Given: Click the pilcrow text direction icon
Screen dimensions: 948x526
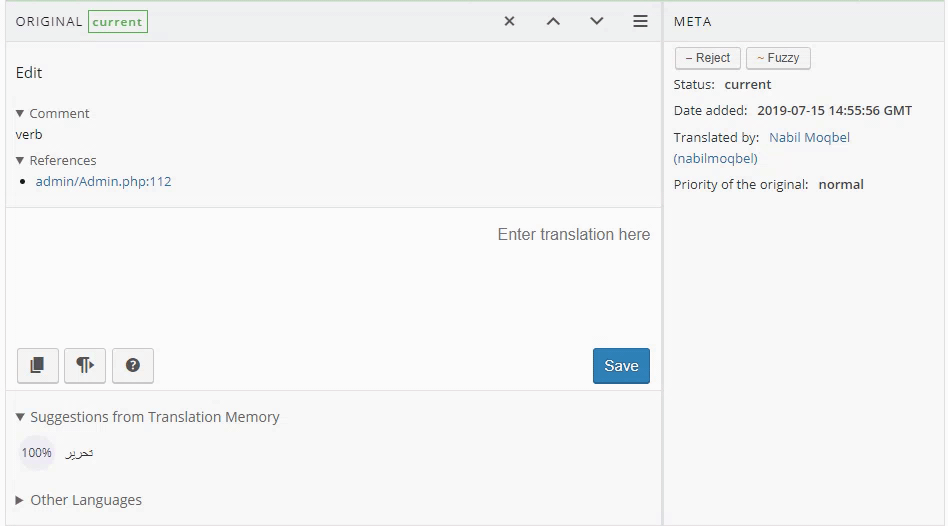Looking at the screenshot, I should click(x=85, y=366).
